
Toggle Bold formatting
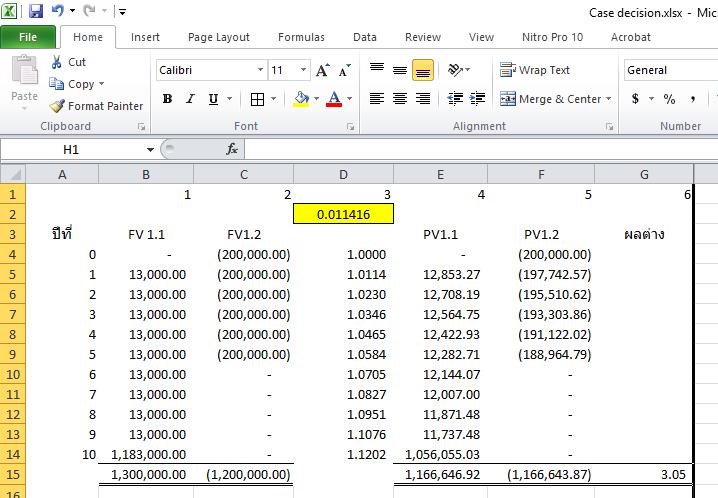click(167, 99)
